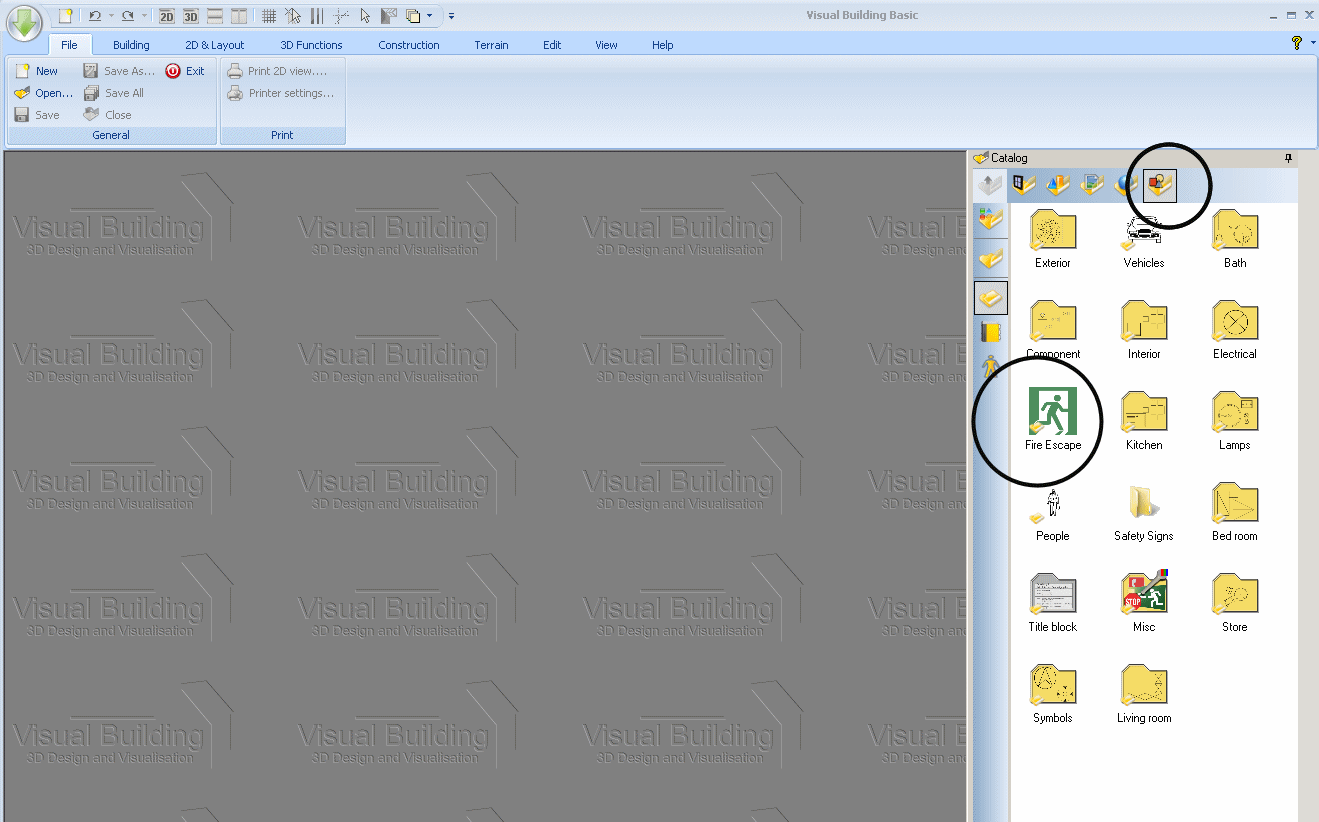Open the Undo history dropdown arrow

click(110, 16)
